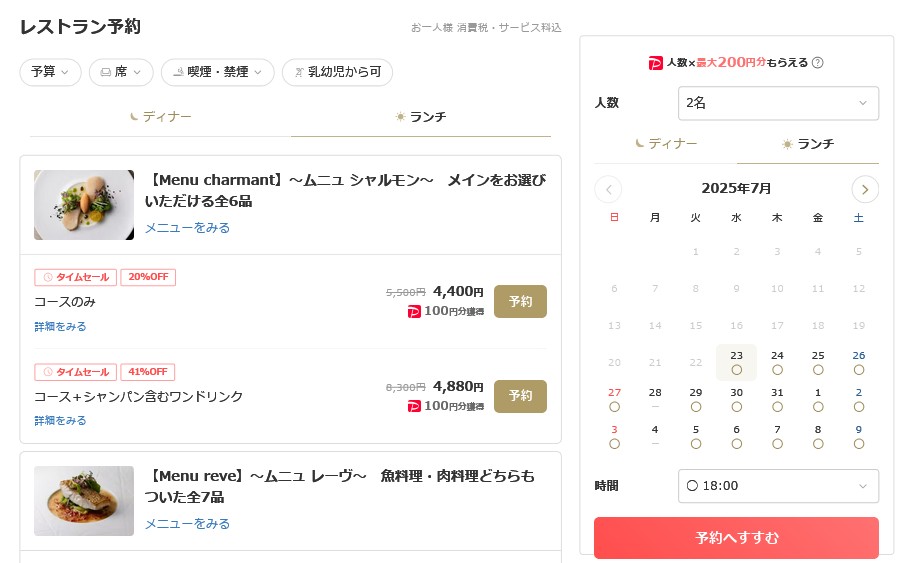Image resolution: width=922 pixels, height=563 pixels.
Task: Select ランチ tab in booking panel
Action: (x=808, y=144)
